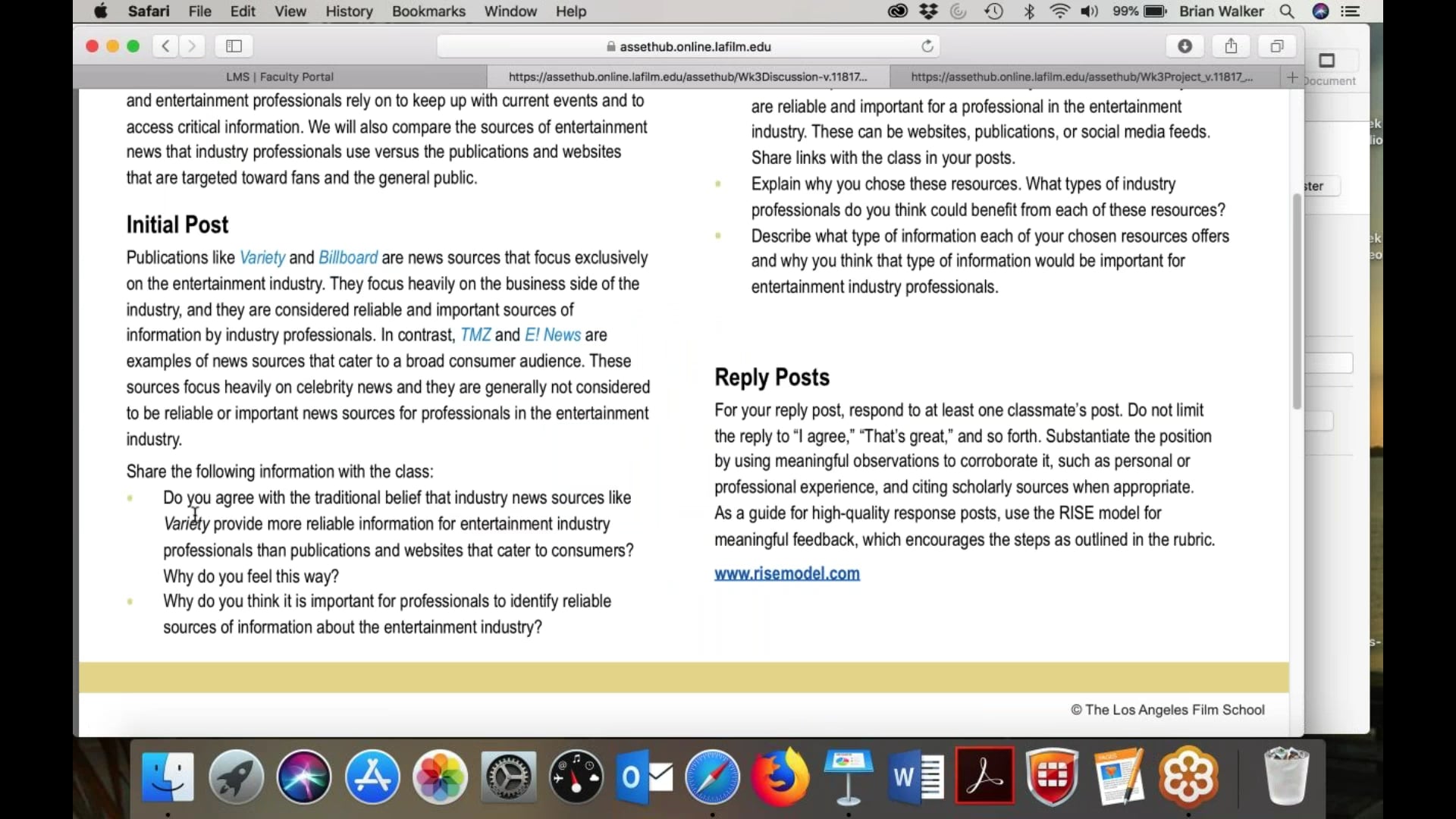Click the page vertical scrollbar

pos(1297,301)
